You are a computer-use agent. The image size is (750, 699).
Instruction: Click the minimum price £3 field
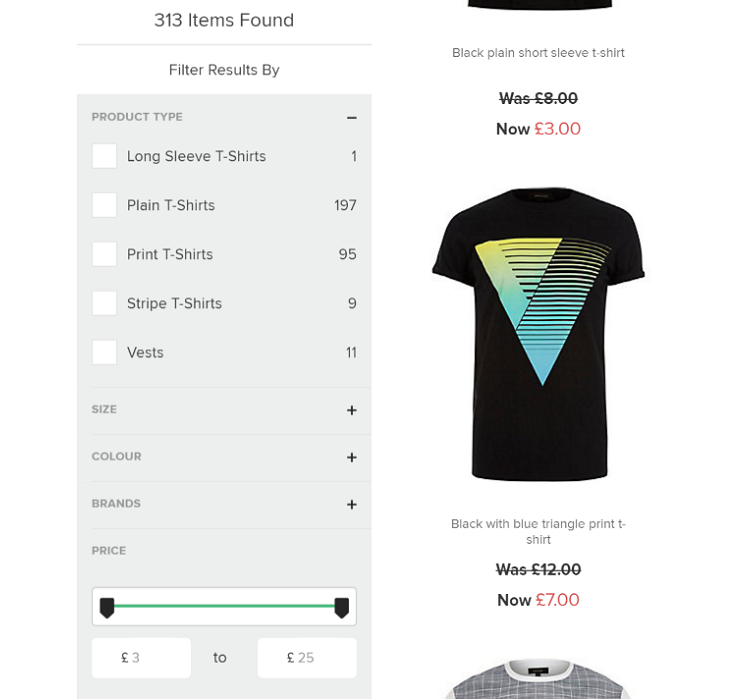point(141,658)
